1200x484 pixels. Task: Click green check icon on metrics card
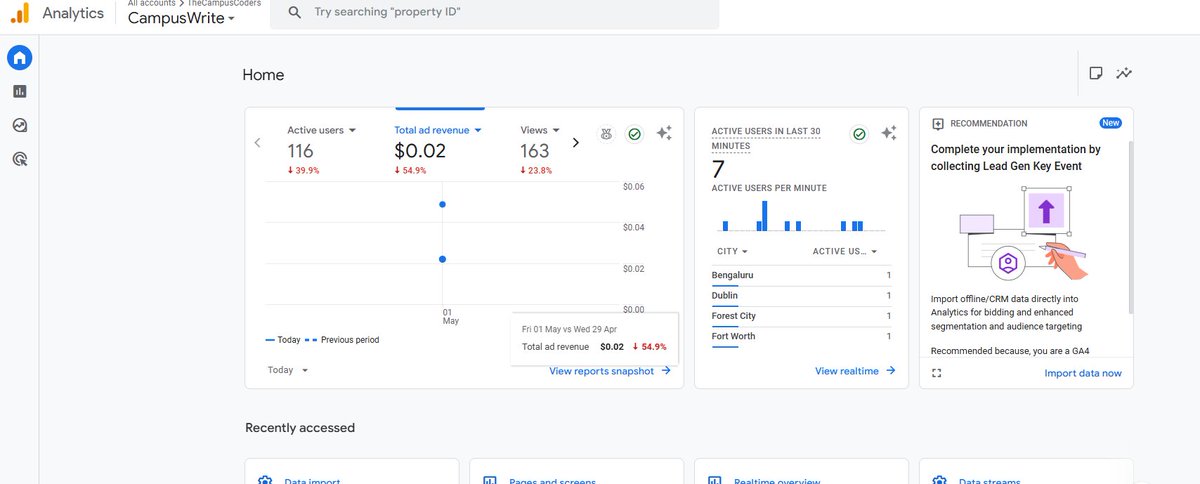634,134
